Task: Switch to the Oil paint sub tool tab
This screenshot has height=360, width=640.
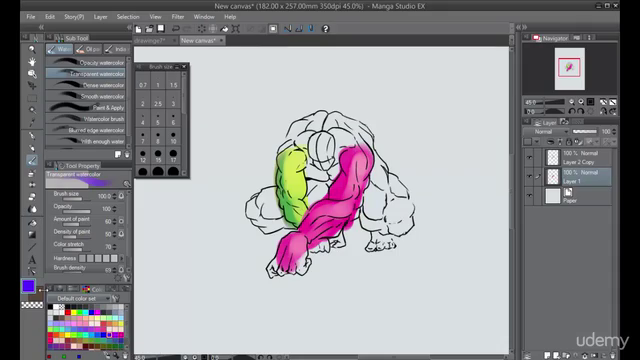Action: (88, 49)
